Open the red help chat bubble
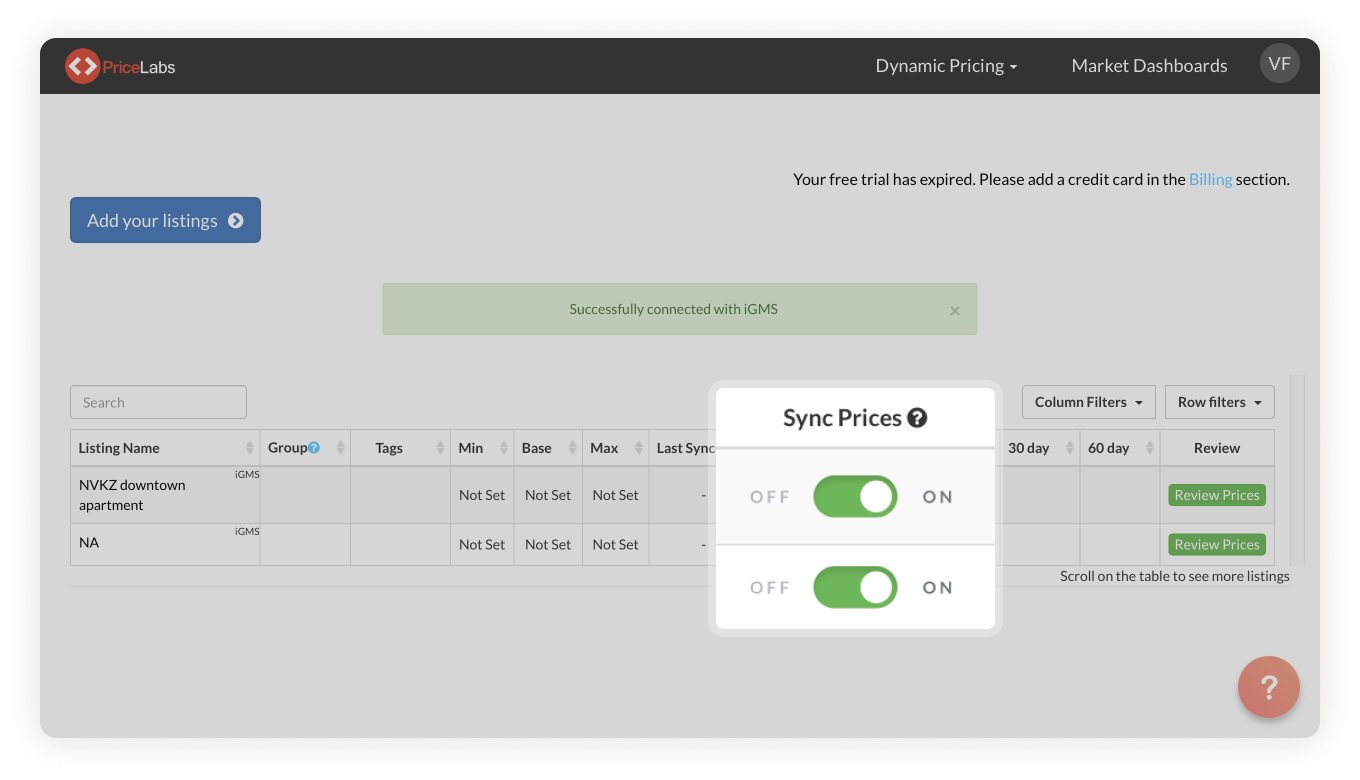This screenshot has width=1360, height=780. coord(1268,687)
